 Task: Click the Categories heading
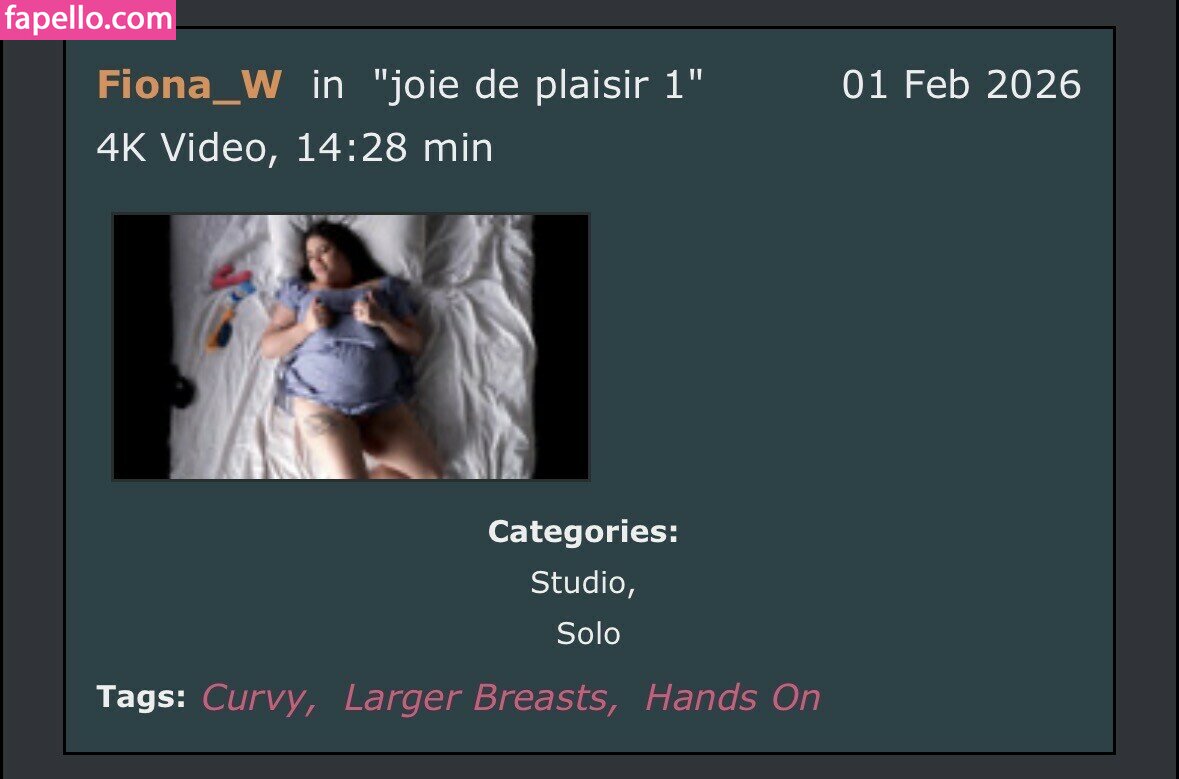583,532
